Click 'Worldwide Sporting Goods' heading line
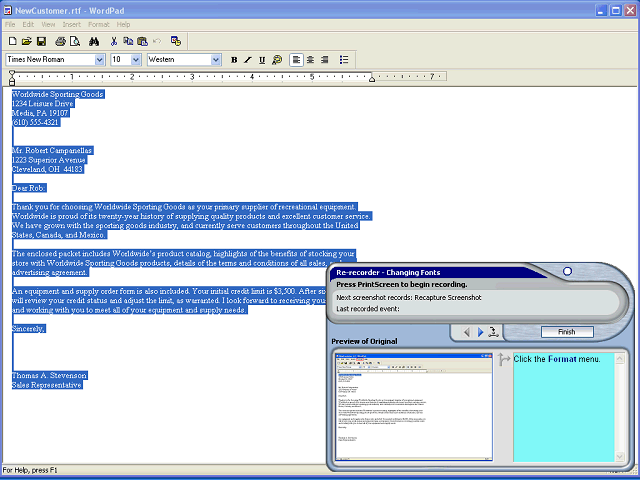The width and height of the screenshot is (640, 480). tap(58, 94)
